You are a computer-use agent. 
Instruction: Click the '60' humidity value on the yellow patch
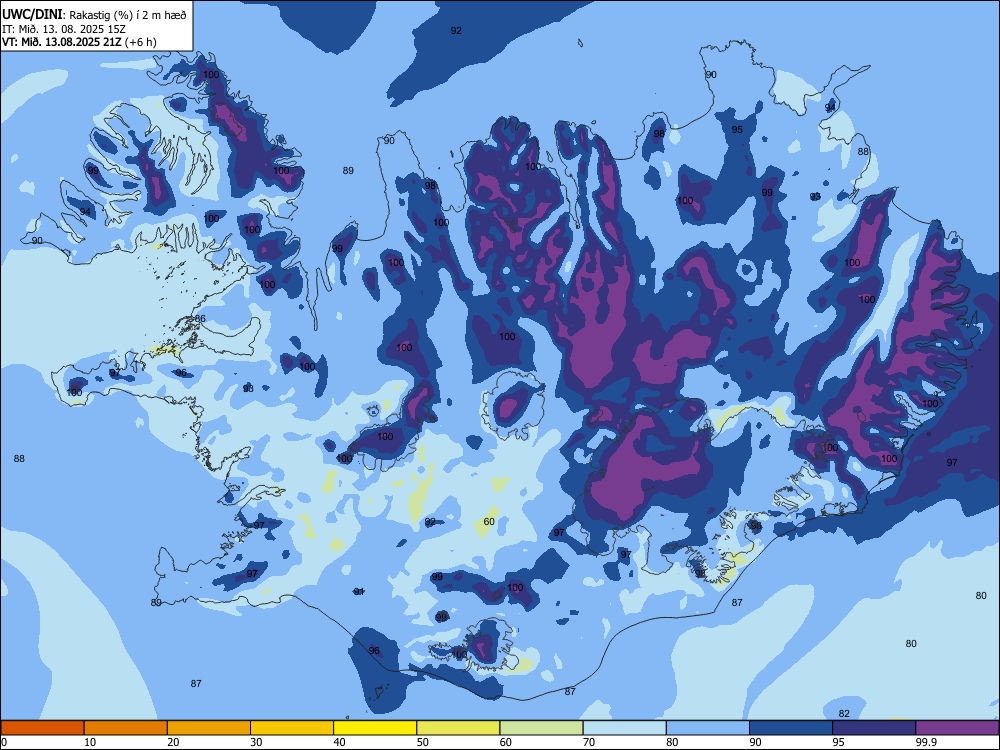pyautogui.click(x=489, y=522)
